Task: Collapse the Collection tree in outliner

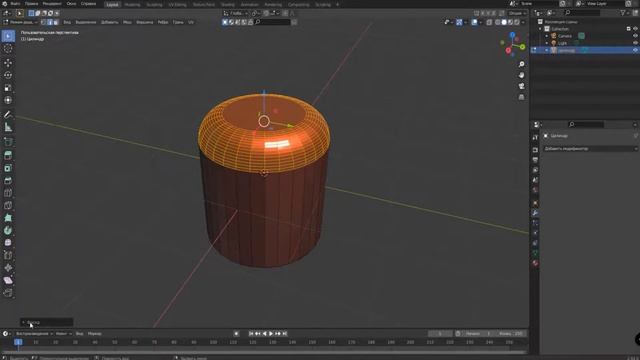Action: click(540, 29)
